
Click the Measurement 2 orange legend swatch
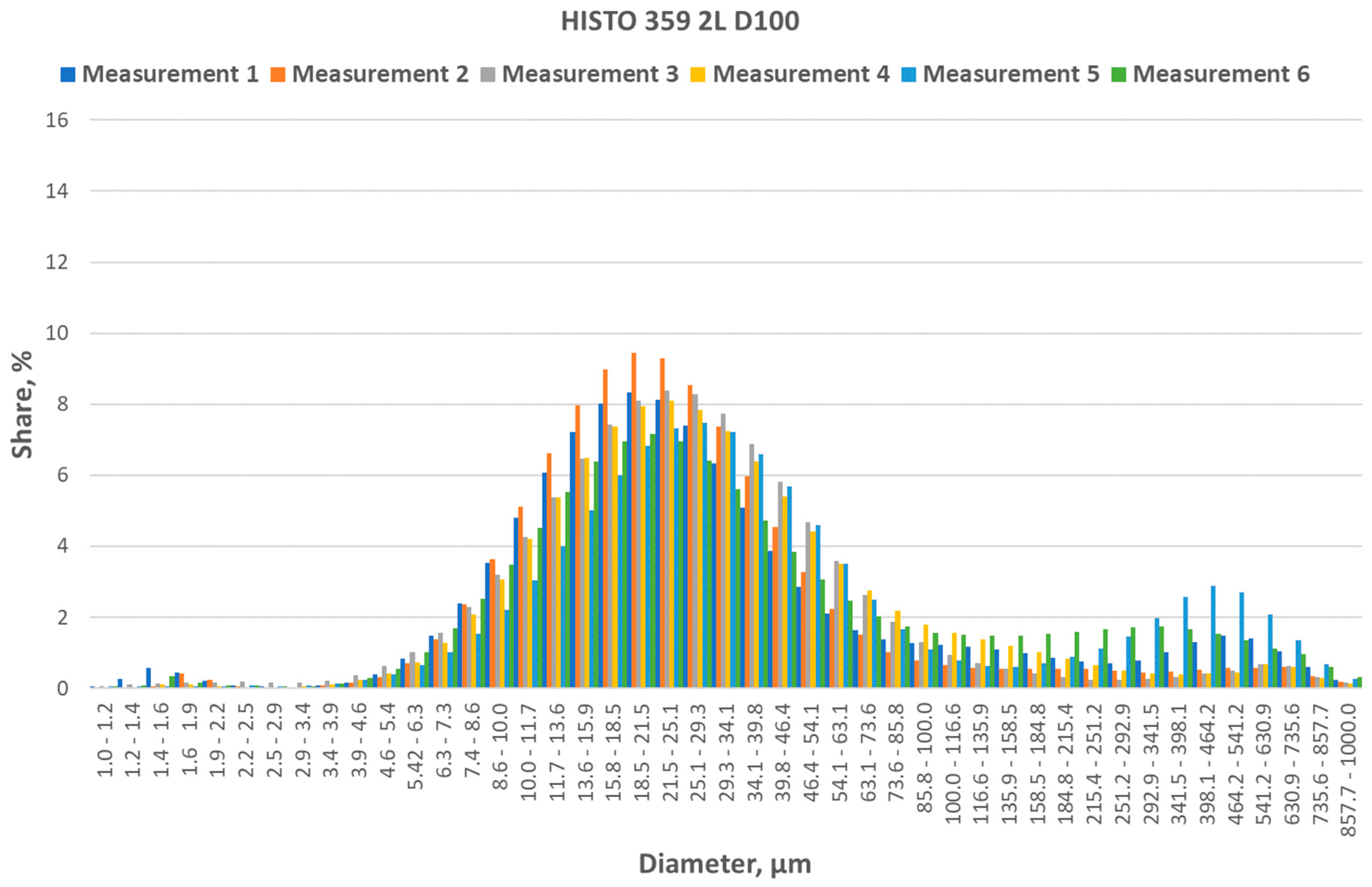tap(278, 74)
